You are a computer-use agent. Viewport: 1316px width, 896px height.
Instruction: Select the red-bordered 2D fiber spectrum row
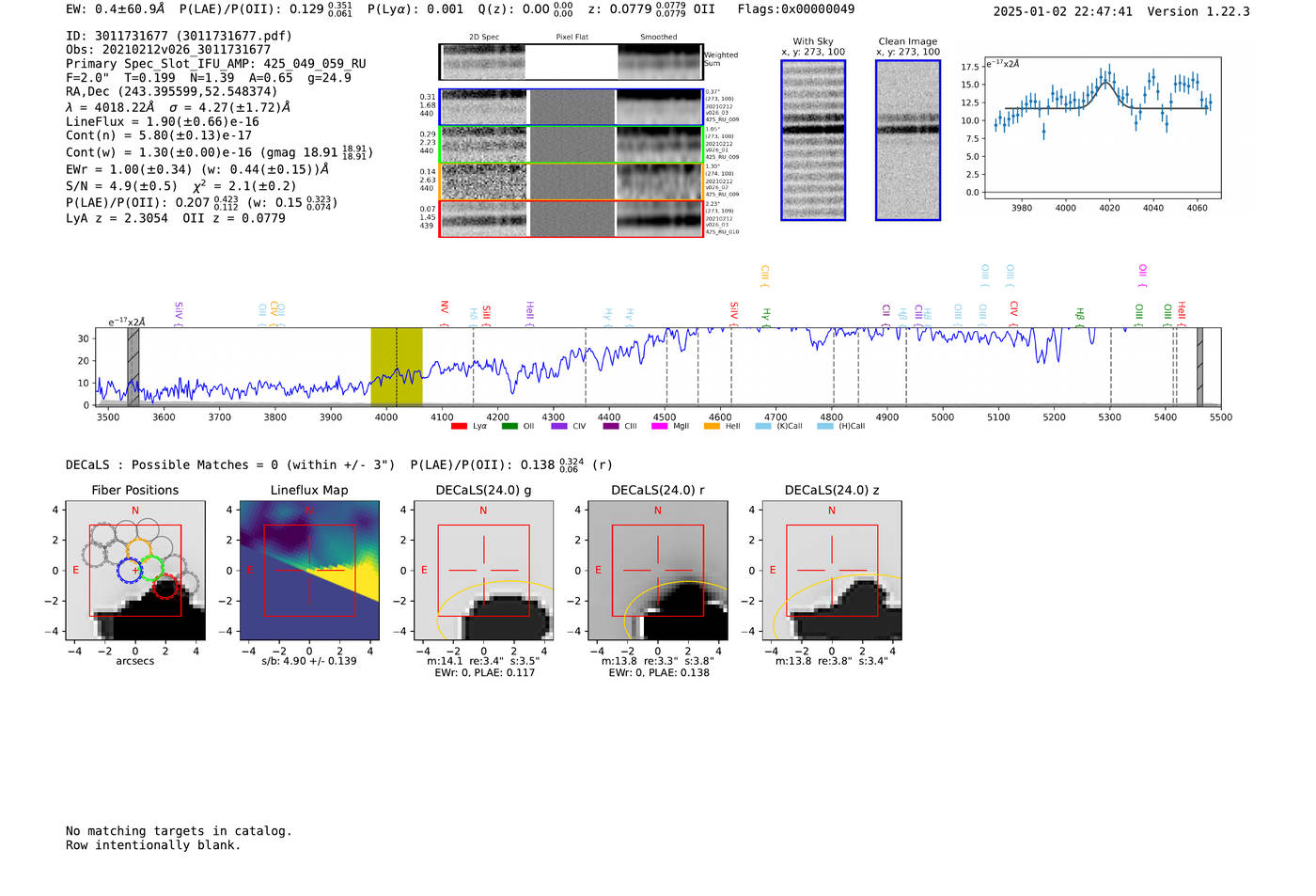click(x=572, y=218)
